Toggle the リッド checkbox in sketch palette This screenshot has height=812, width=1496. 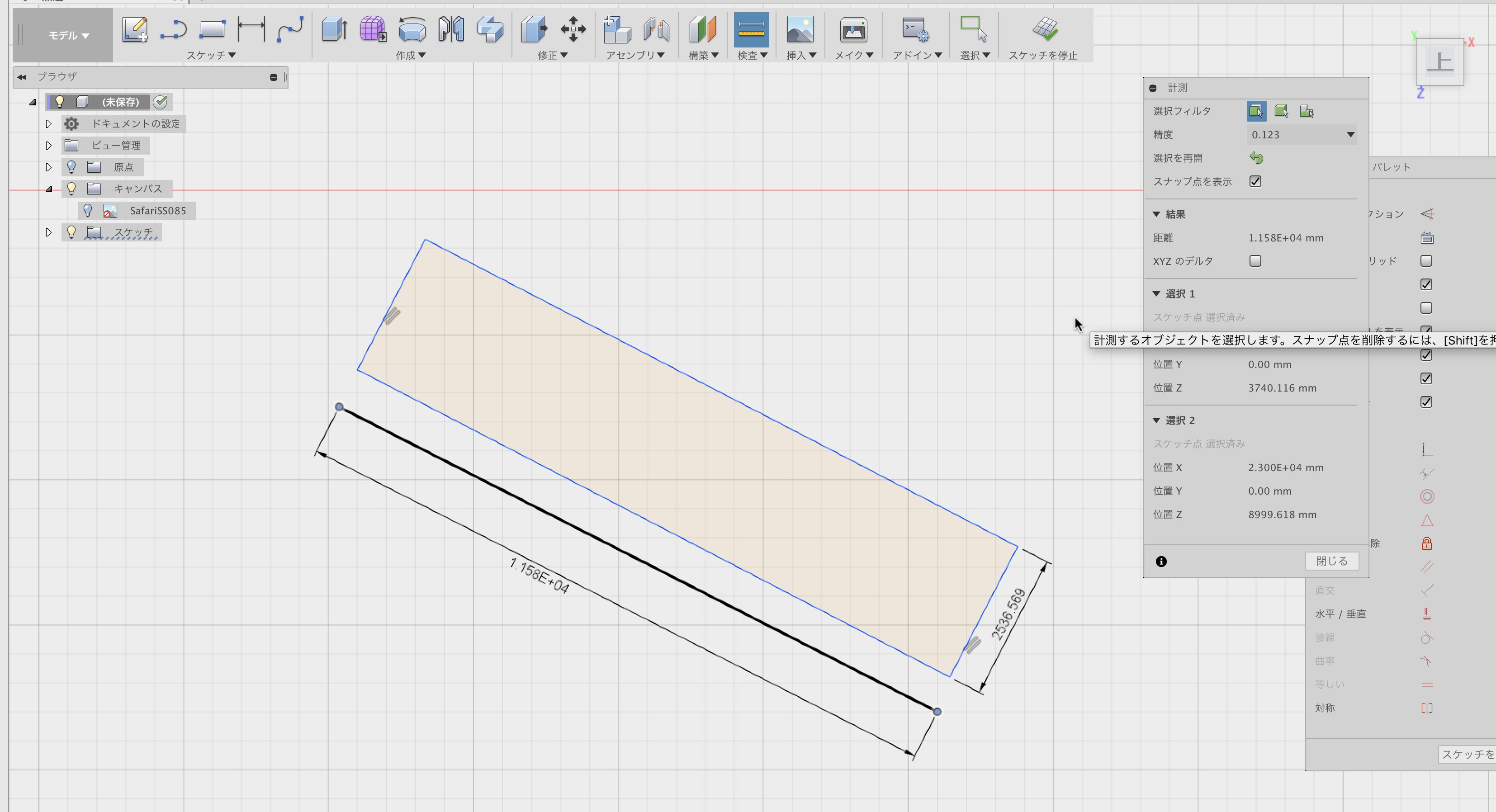[x=1426, y=261]
